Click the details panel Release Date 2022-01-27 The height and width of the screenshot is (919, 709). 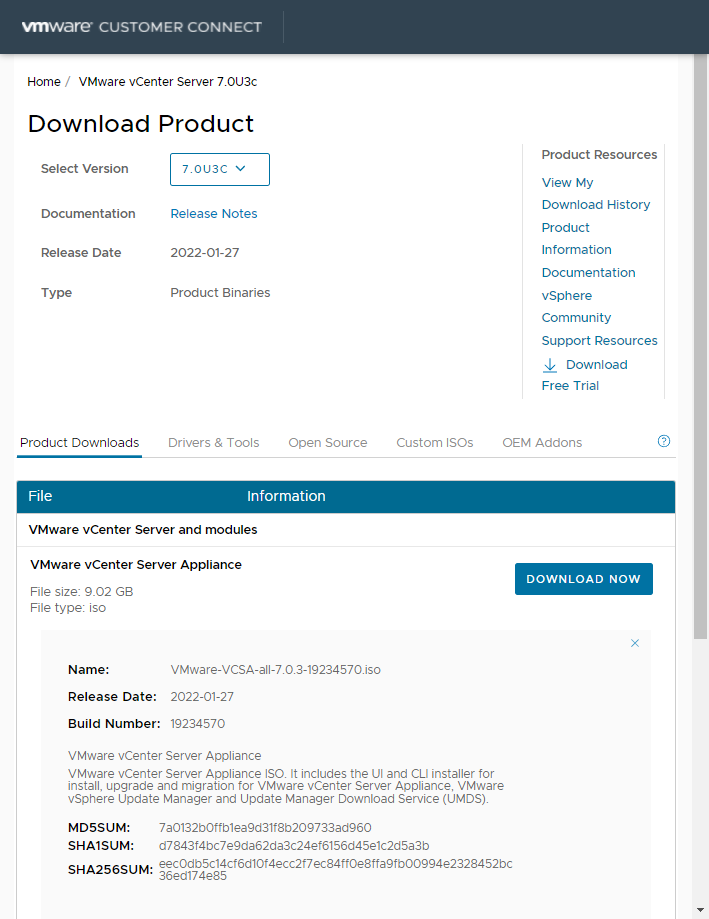(202, 696)
